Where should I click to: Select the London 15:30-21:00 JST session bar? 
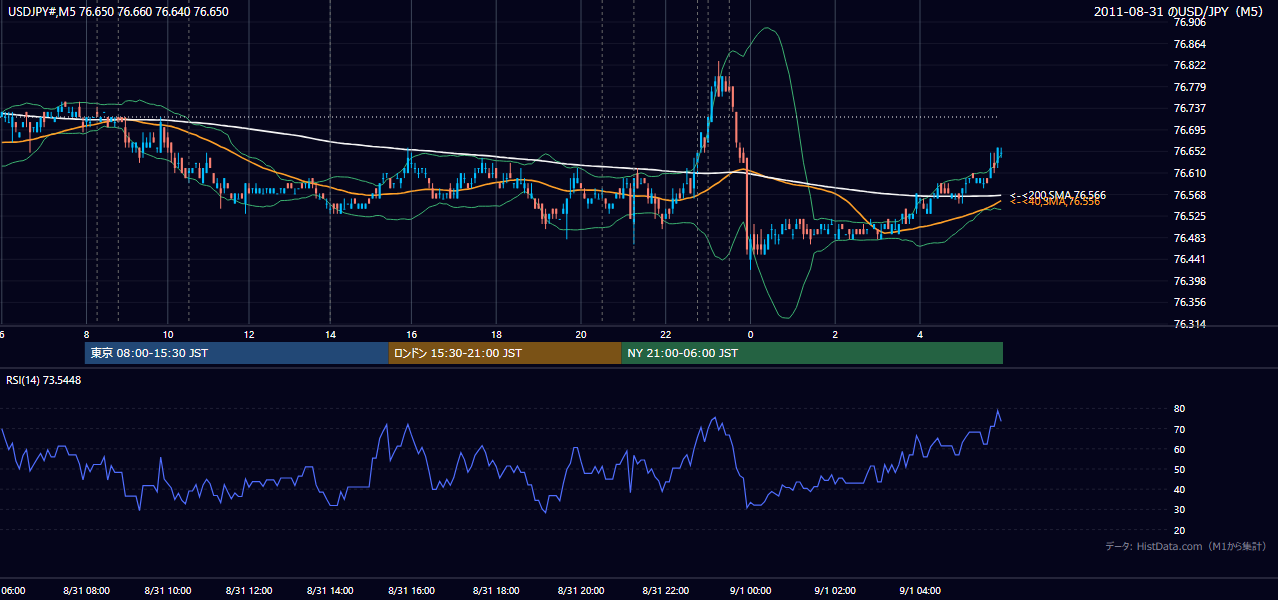click(504, 353)
